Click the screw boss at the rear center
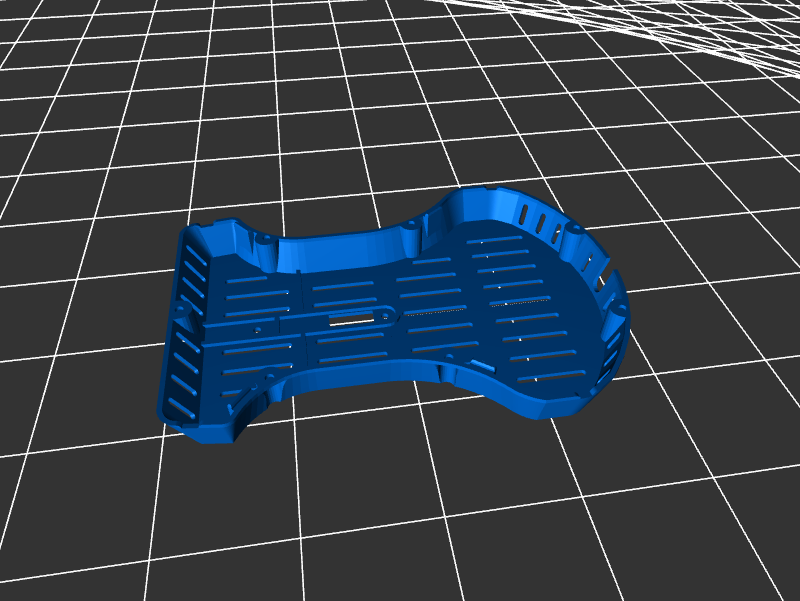 (x=412, y=227)
